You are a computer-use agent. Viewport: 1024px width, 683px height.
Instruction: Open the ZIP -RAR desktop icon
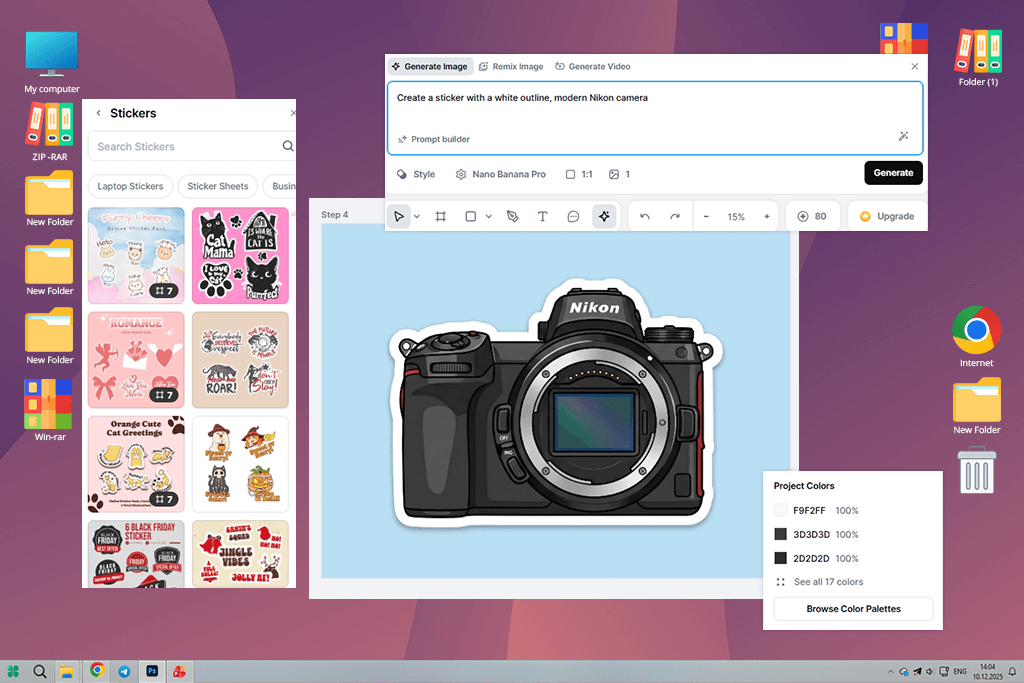tap(50, 133)
